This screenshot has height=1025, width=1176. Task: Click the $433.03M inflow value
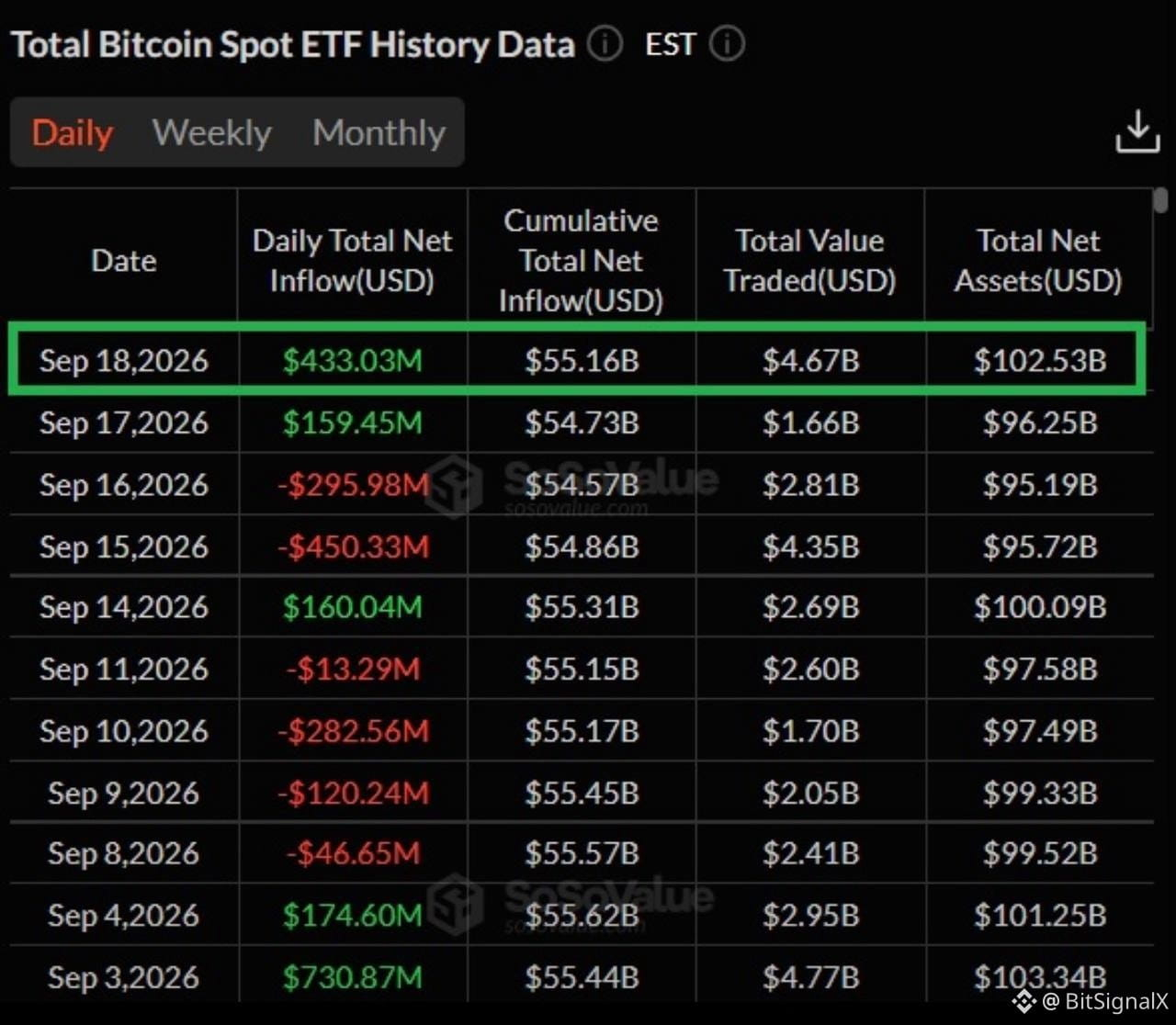click(353, 360)
